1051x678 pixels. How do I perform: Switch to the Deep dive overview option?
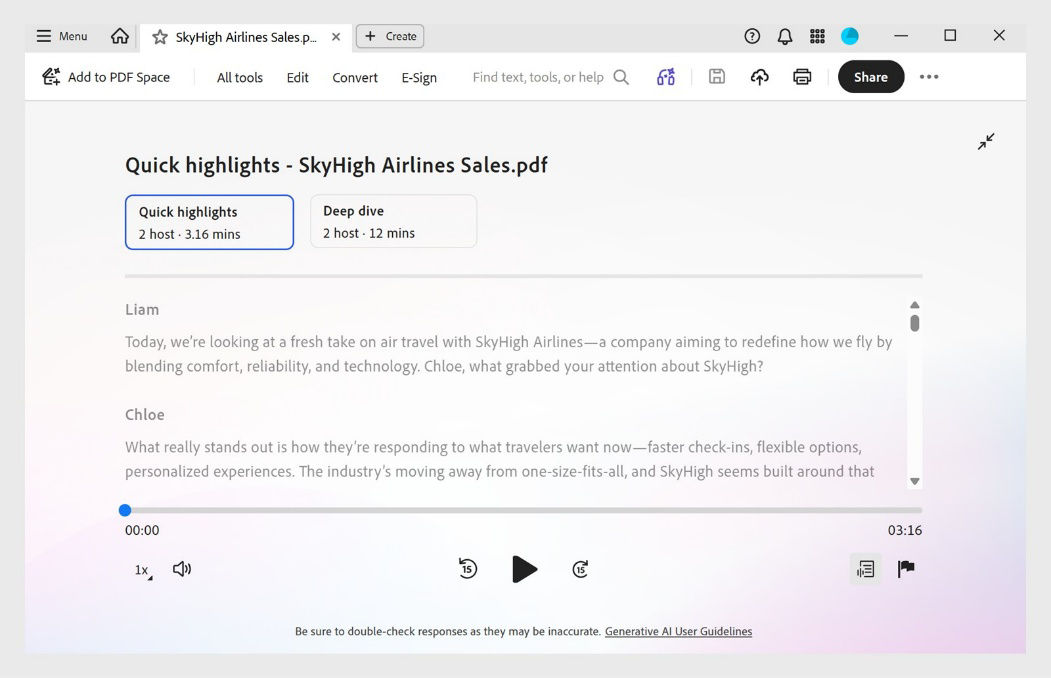[x=393, y=221]
